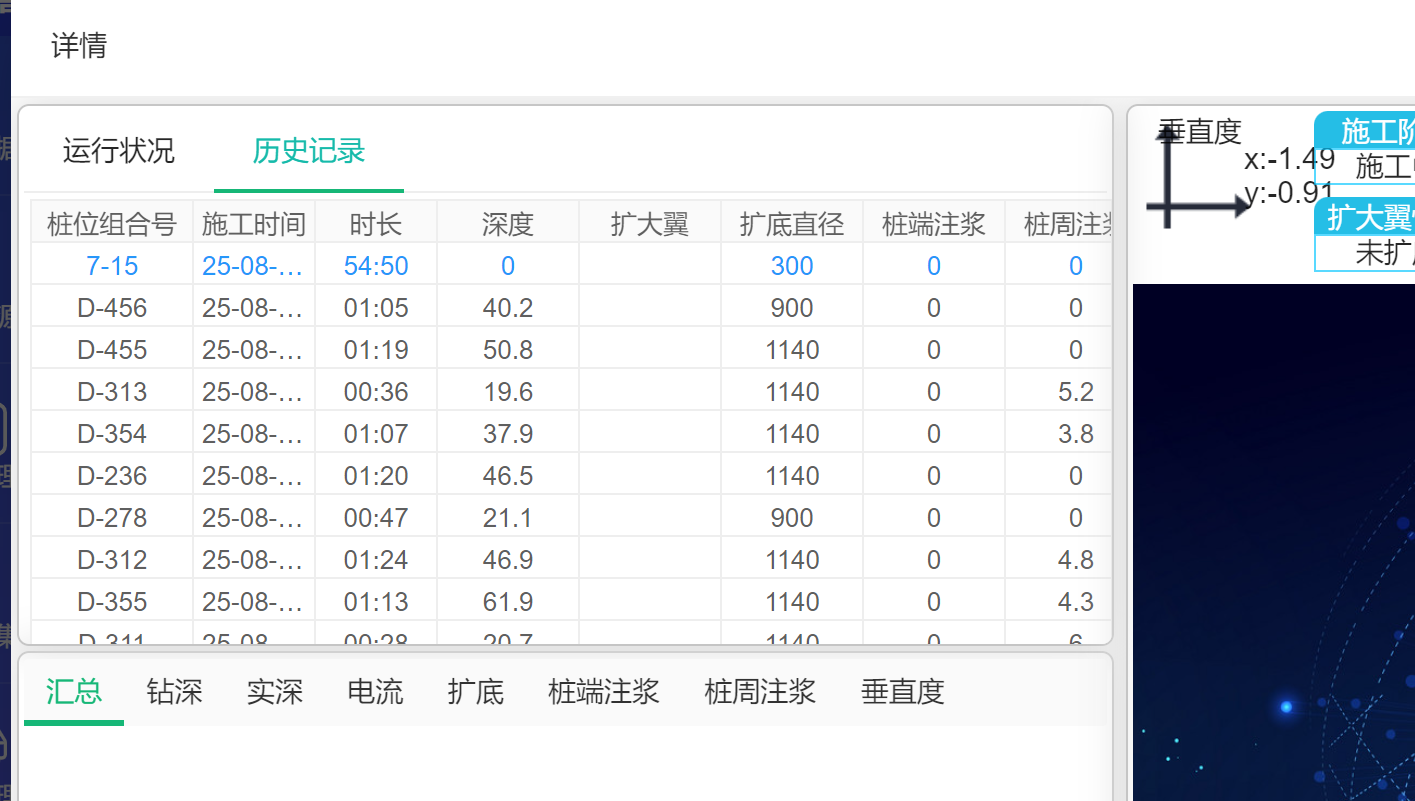Select the D-236 row

click(x=112, y=476)
